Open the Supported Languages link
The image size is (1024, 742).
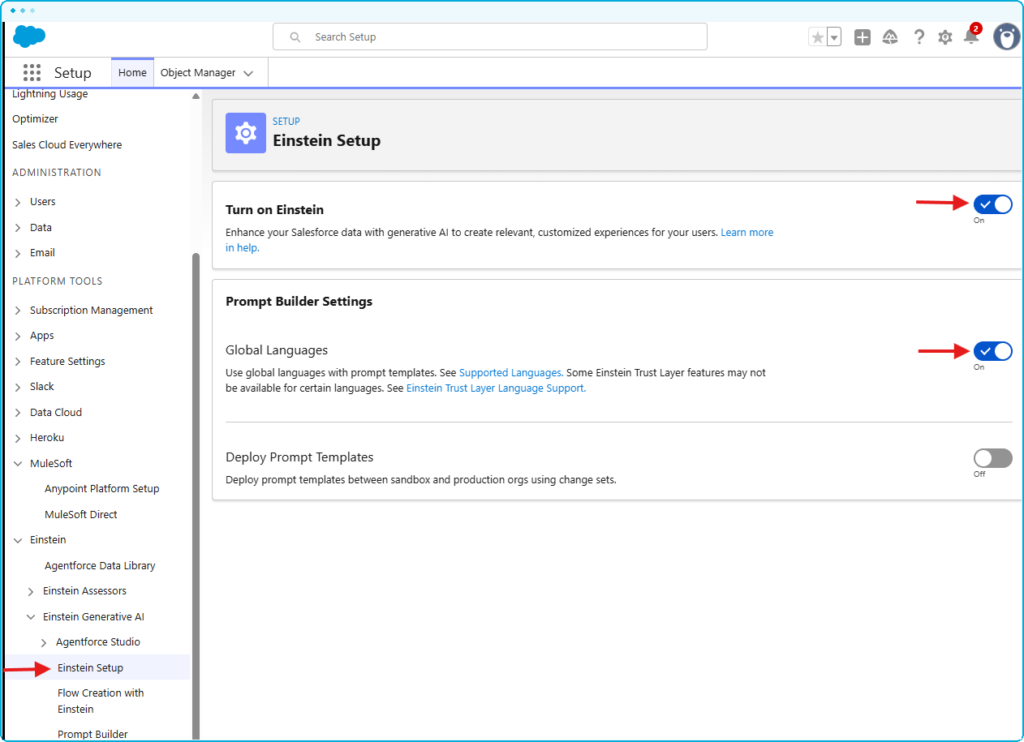coord(511,373)
